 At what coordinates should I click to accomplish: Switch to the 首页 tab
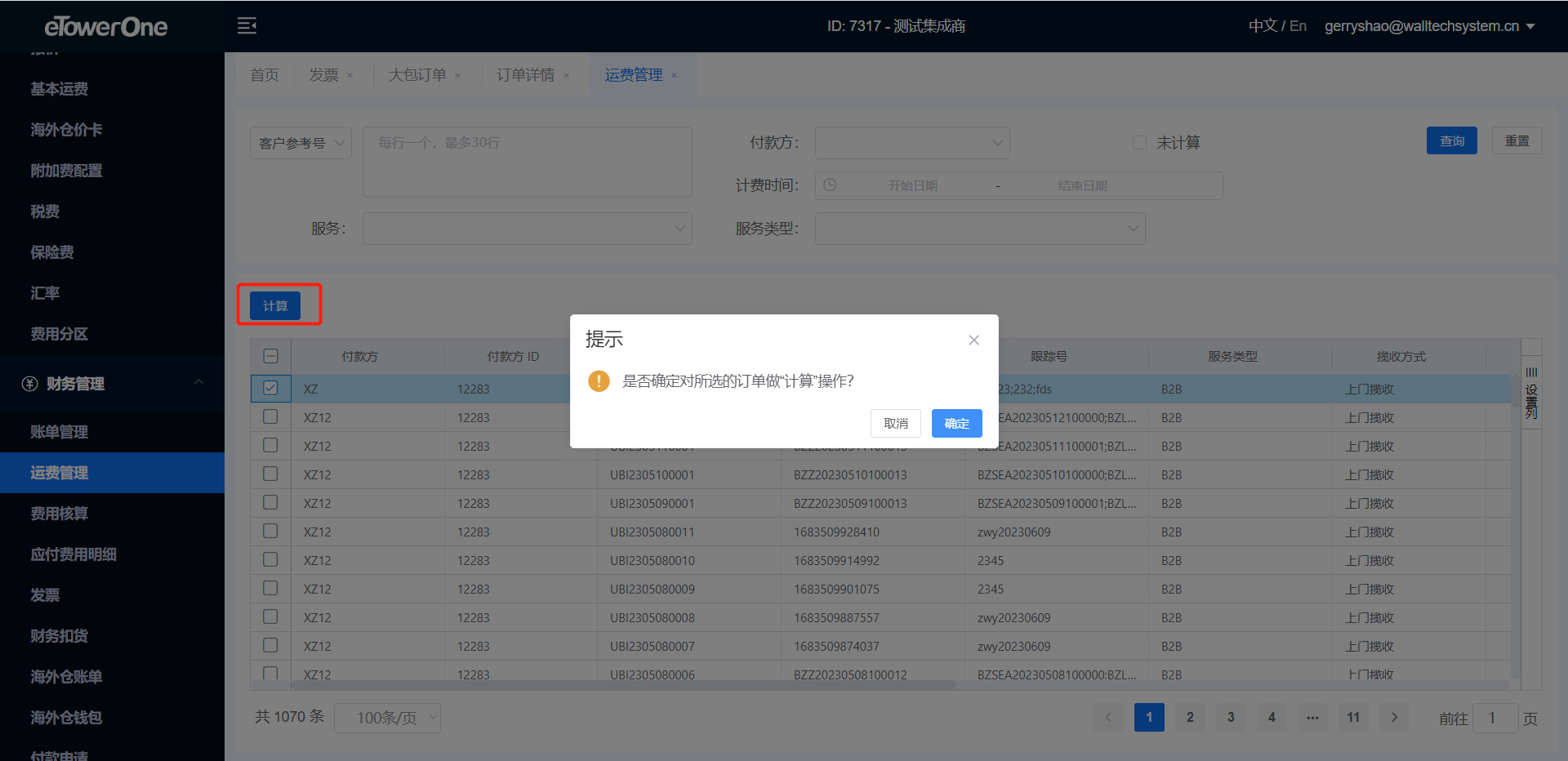coord(265,75)
